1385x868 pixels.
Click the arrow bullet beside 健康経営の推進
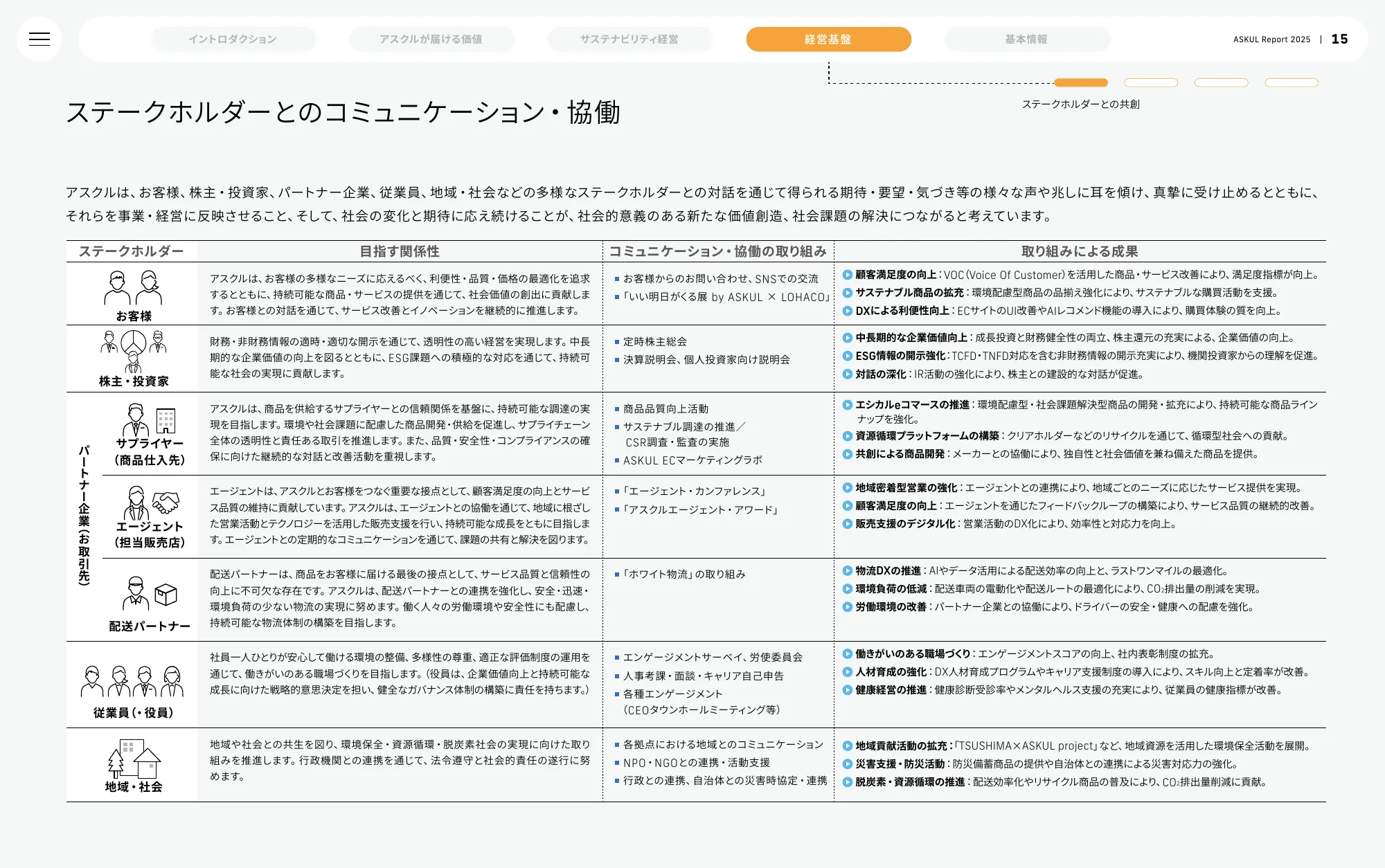(848, 690)
